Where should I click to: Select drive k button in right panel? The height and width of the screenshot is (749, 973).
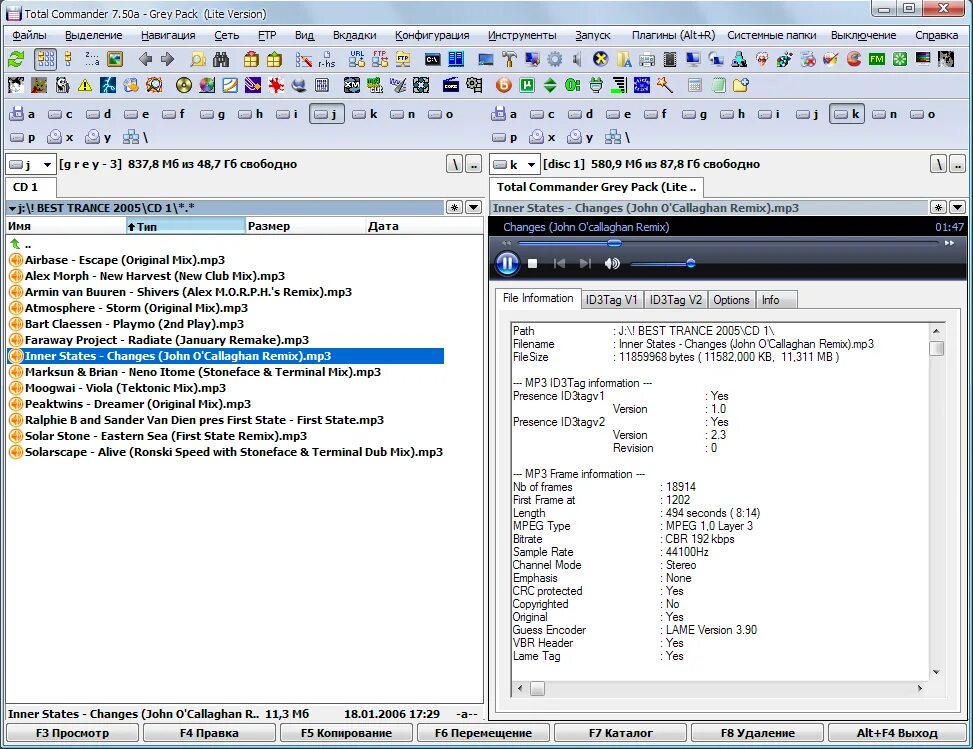pyautogui.click(x=846, y=114)
